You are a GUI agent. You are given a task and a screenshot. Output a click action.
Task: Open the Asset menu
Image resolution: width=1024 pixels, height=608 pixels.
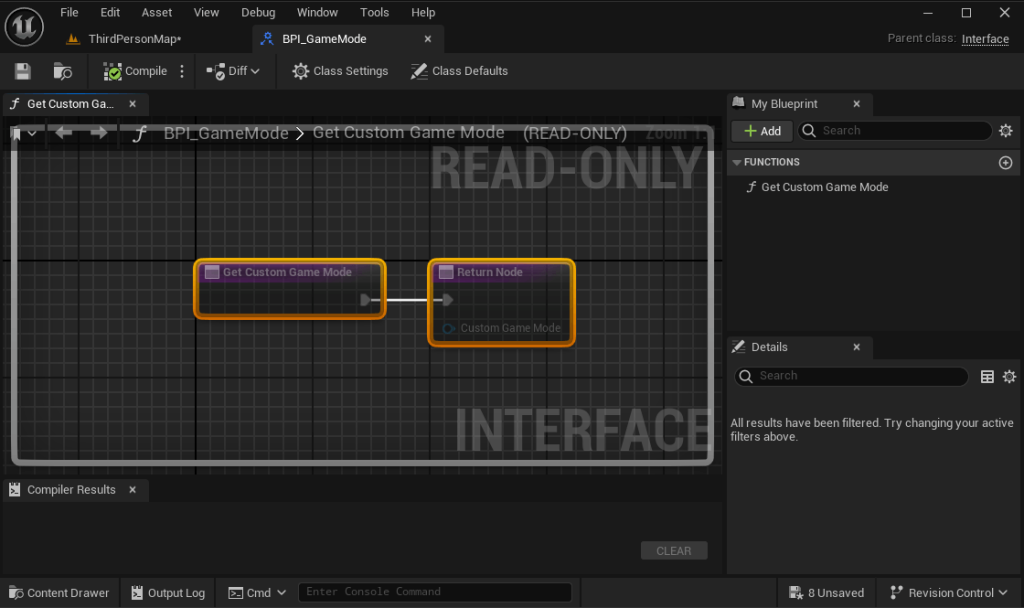tap(156, 13)
